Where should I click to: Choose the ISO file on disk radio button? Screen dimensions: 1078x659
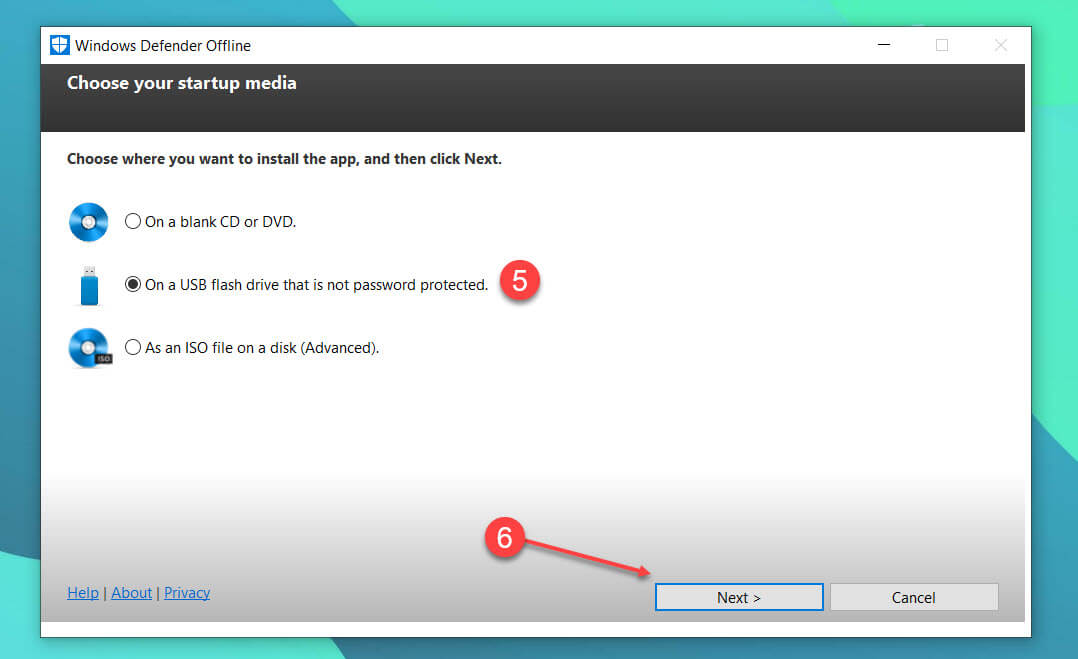tap(133, 348)
